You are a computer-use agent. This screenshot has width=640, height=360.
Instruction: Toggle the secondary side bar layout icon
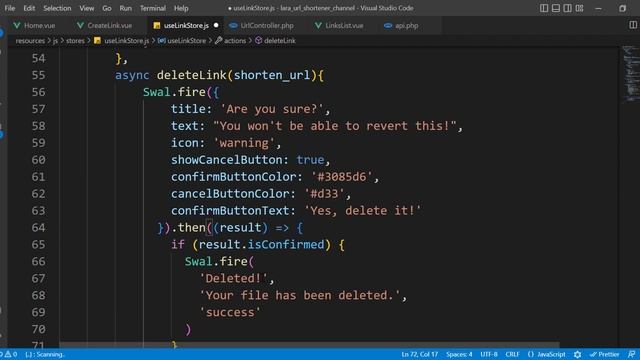tap(567, 8)
